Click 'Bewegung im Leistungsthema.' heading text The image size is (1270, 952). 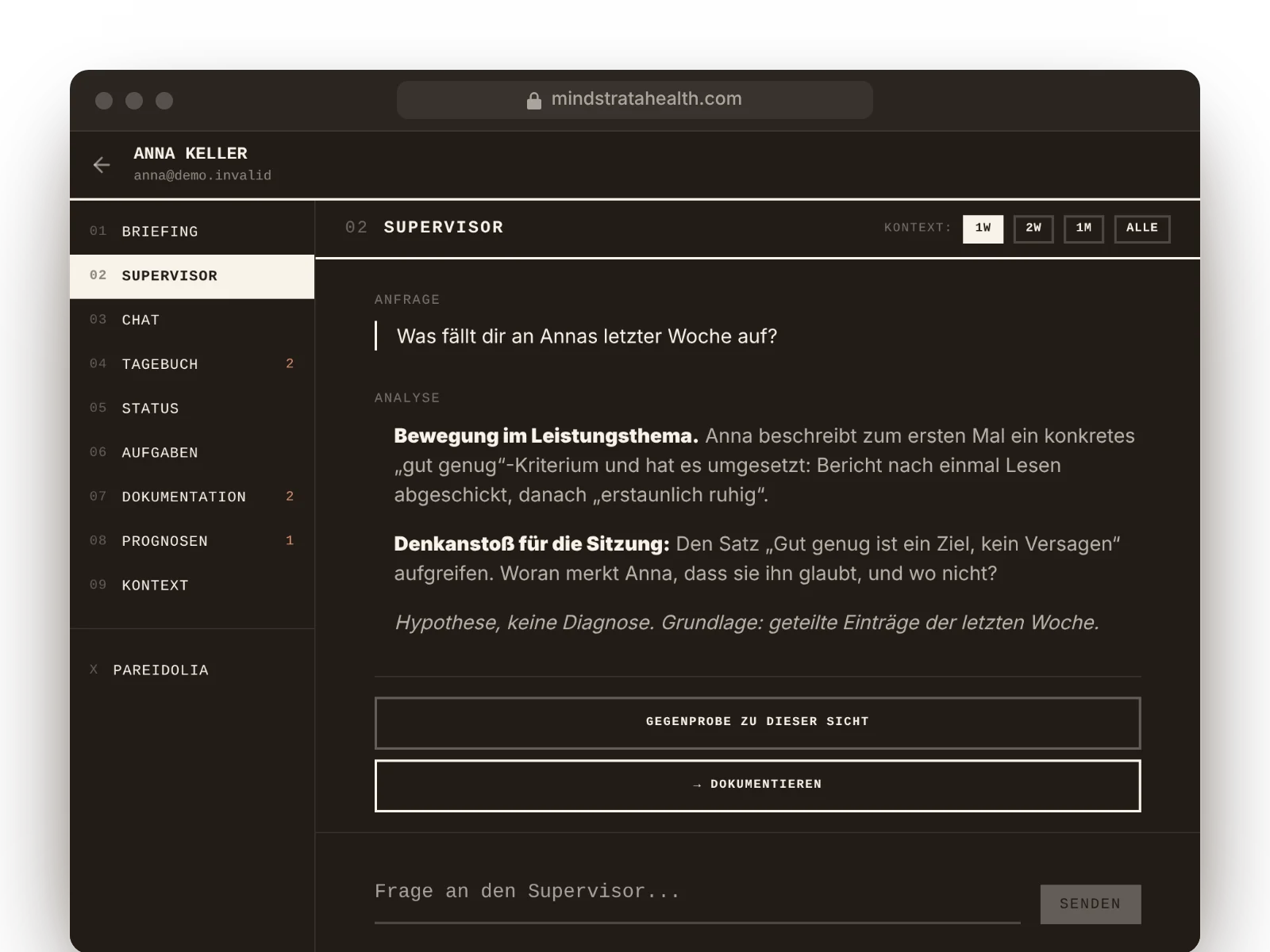point(546,436)
